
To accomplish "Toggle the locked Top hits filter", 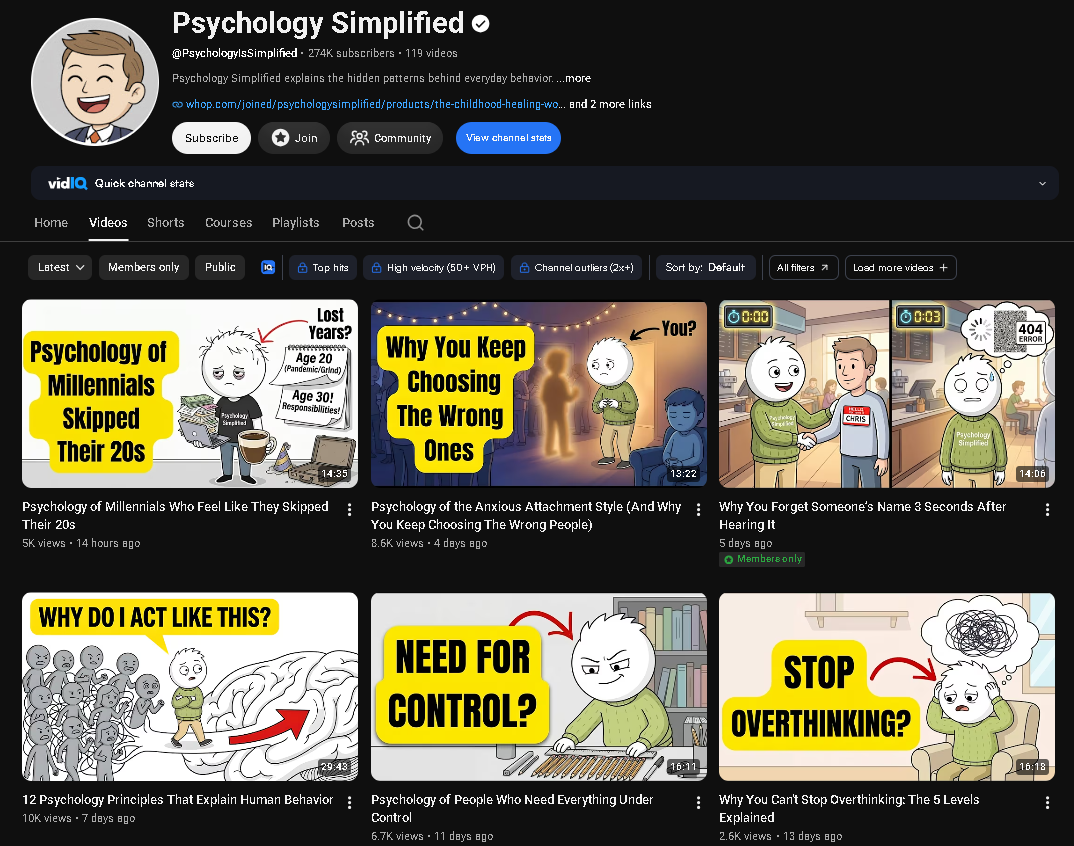I will pyautogui.click(x=323, y=267).
